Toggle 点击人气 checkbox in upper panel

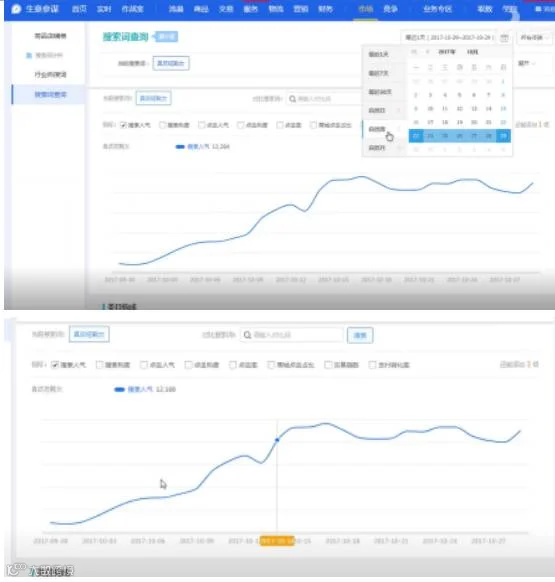202,125
